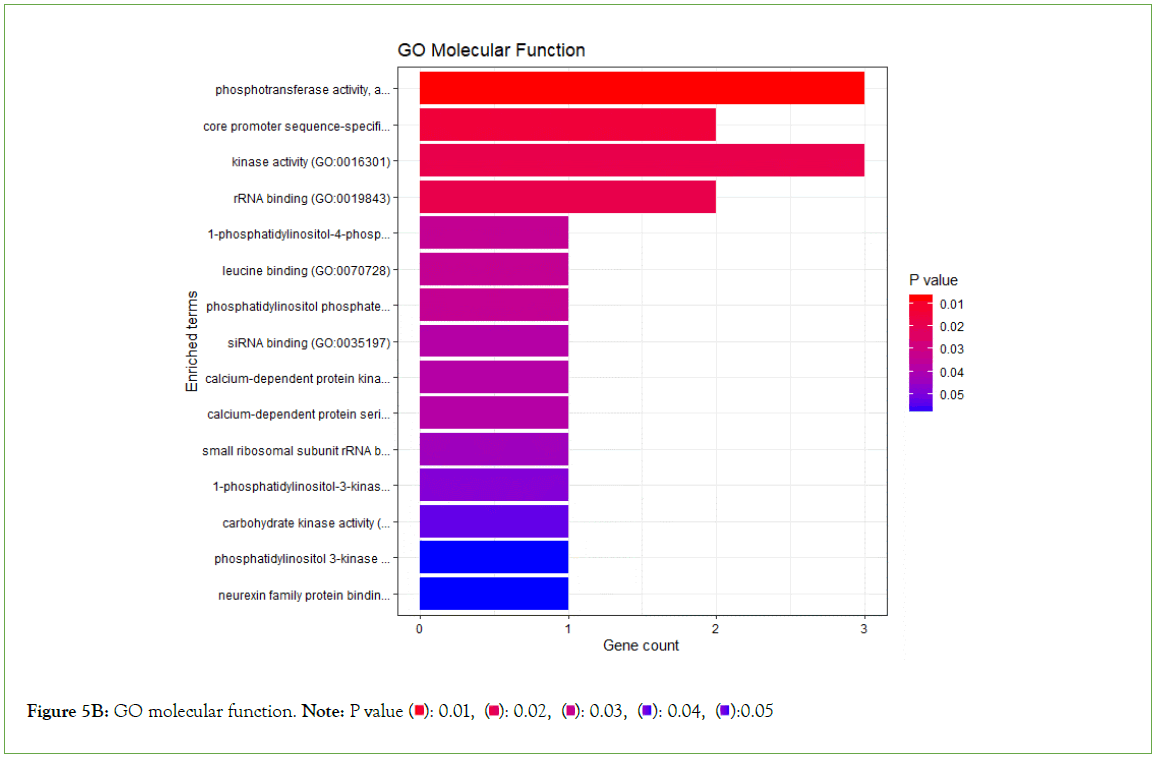Click the 'GO Molecular Function' chart title
1157x758 pixels.
[x=491, y=50]
